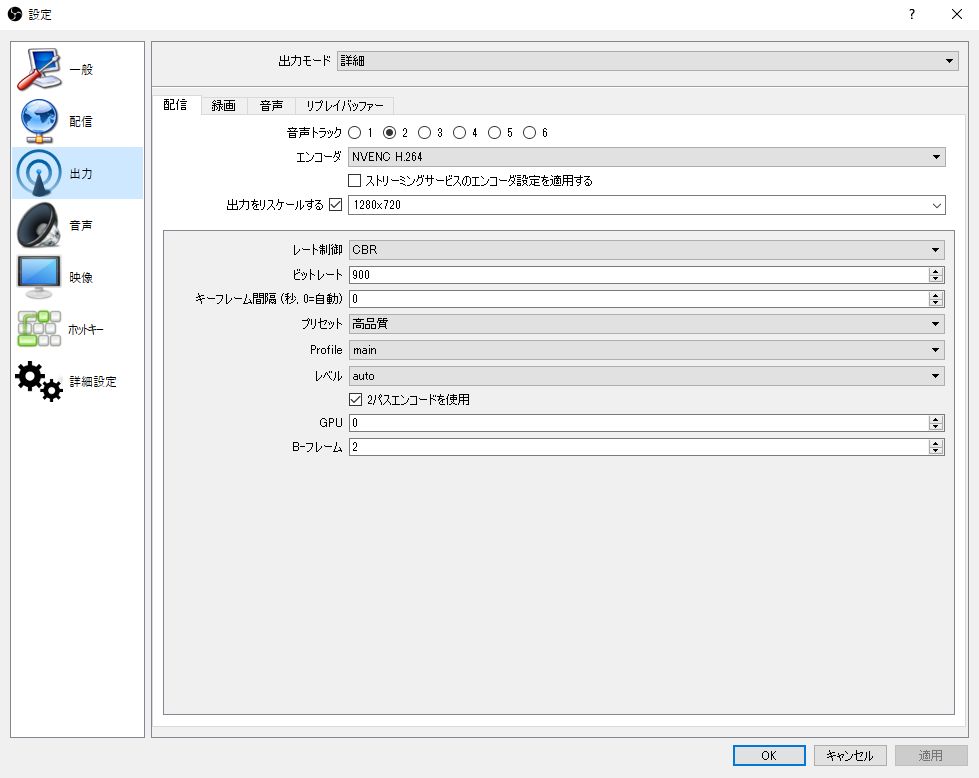Open the レート制御 CBR dropdown

pos(646,250)
